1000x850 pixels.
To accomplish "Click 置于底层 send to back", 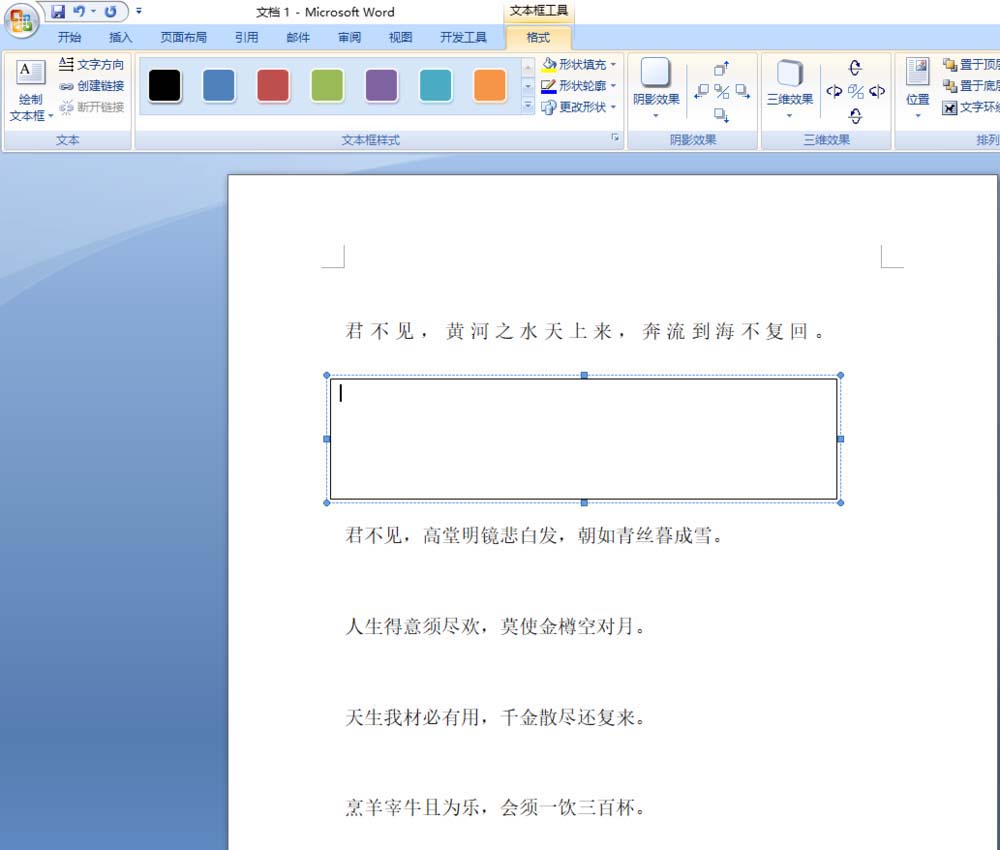I will [971, 86].
